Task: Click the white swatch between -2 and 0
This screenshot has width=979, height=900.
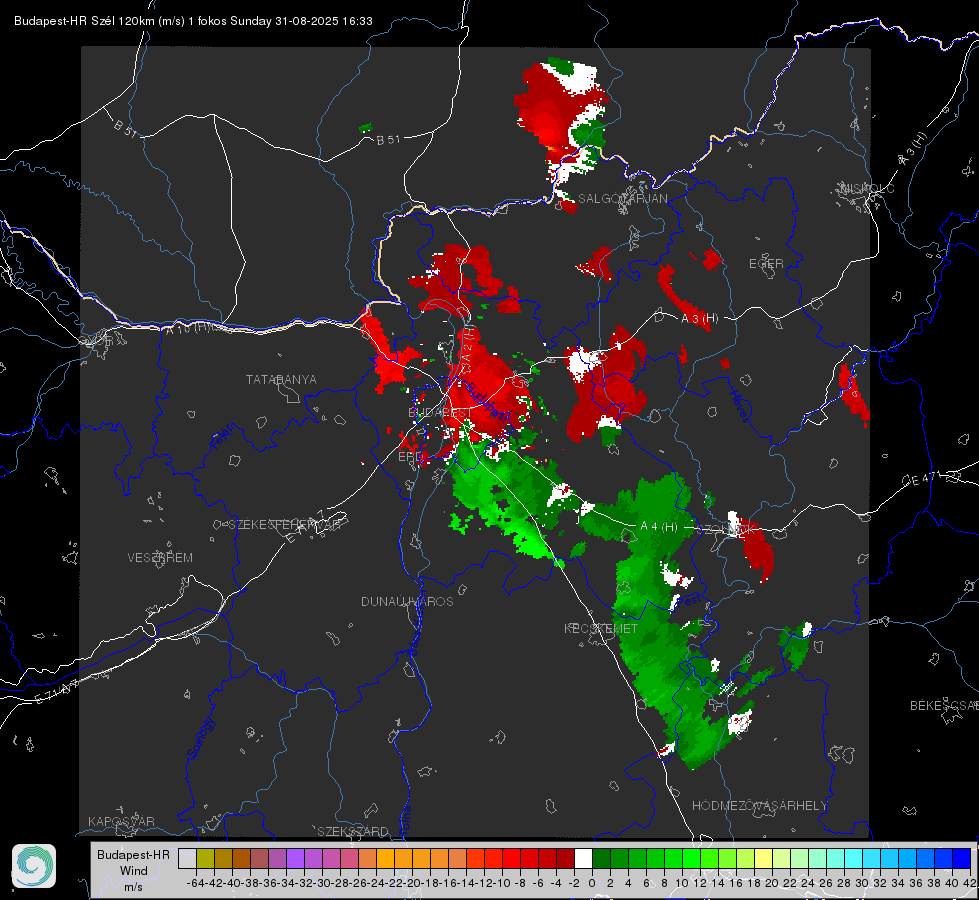Action: click(583, 859)
